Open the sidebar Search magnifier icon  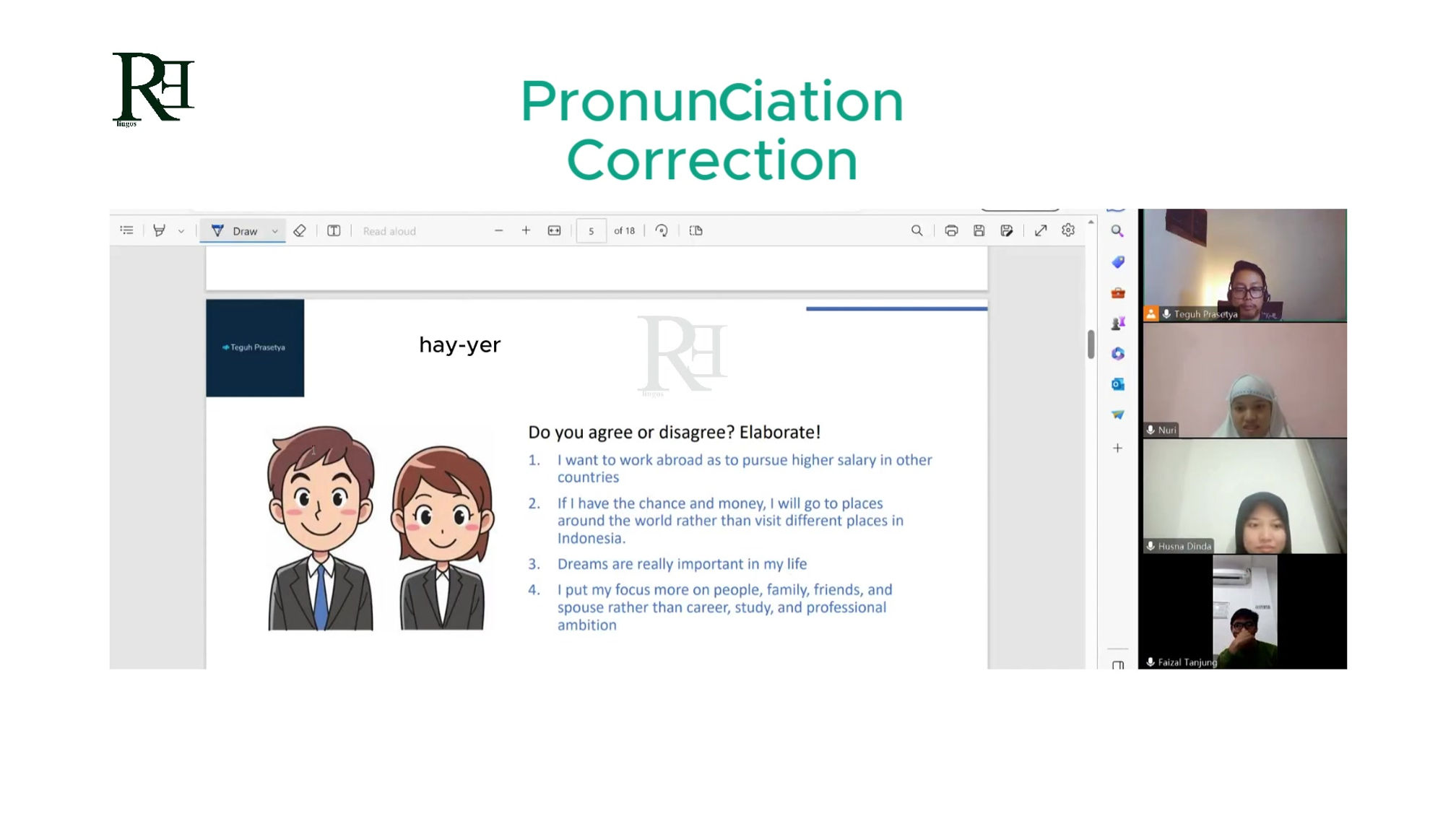click(1117, 232)
